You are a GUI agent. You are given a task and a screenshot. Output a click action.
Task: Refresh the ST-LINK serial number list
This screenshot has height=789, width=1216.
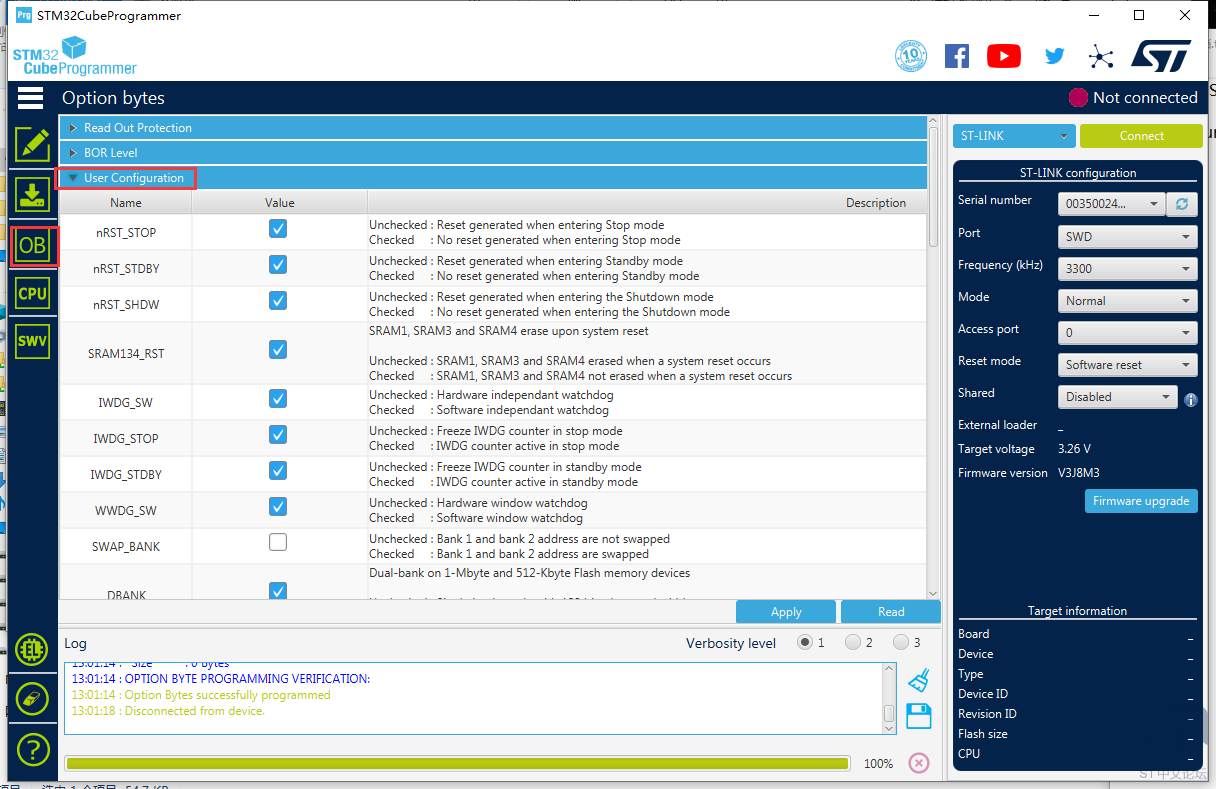click(1182, 204)
